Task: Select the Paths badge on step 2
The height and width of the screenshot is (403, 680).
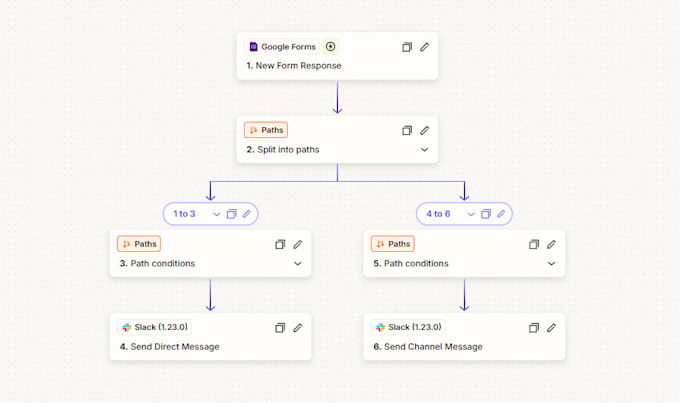Action: pyautogui.click(x=266, y=130)
